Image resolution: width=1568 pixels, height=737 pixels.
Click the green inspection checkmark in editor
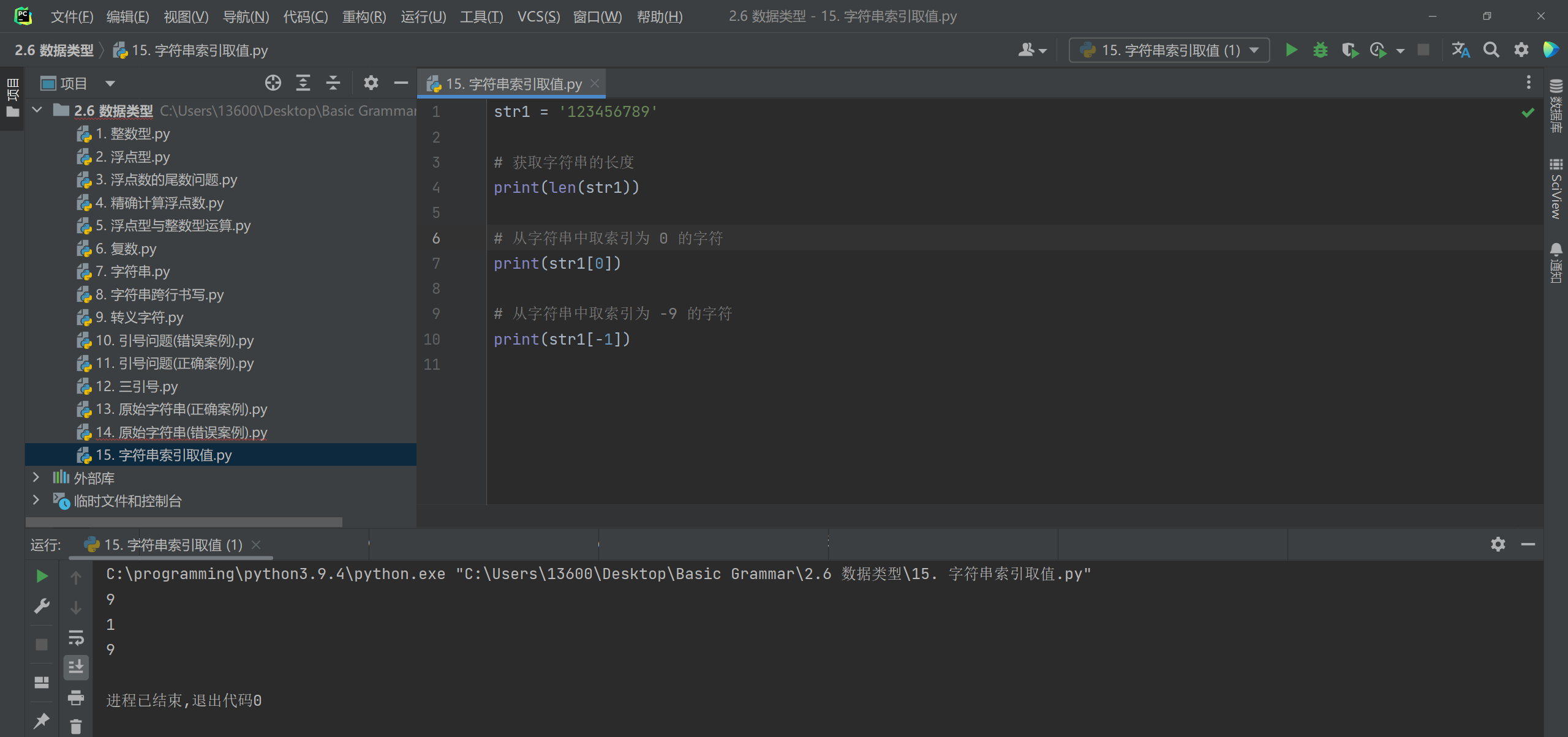click(x=1528, y=113)
